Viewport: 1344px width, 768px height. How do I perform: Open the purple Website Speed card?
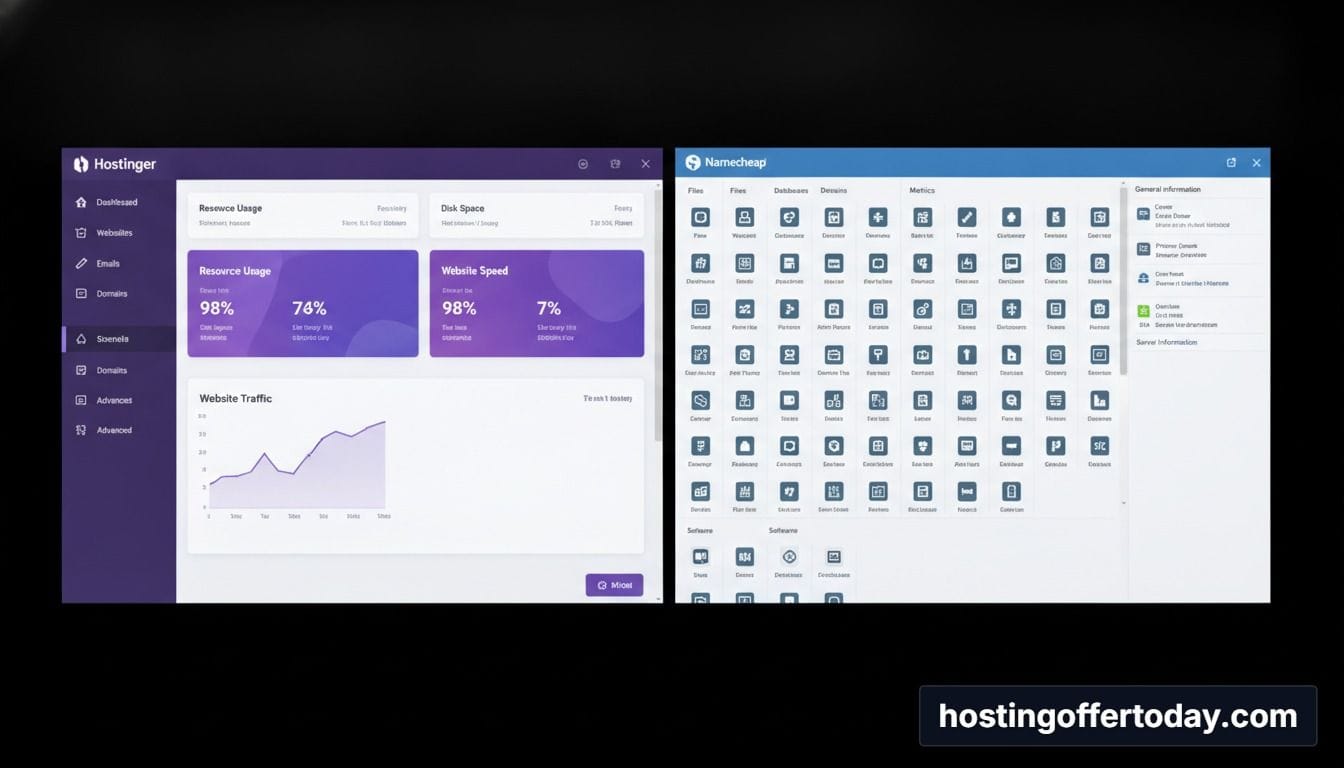coord(537,303)
